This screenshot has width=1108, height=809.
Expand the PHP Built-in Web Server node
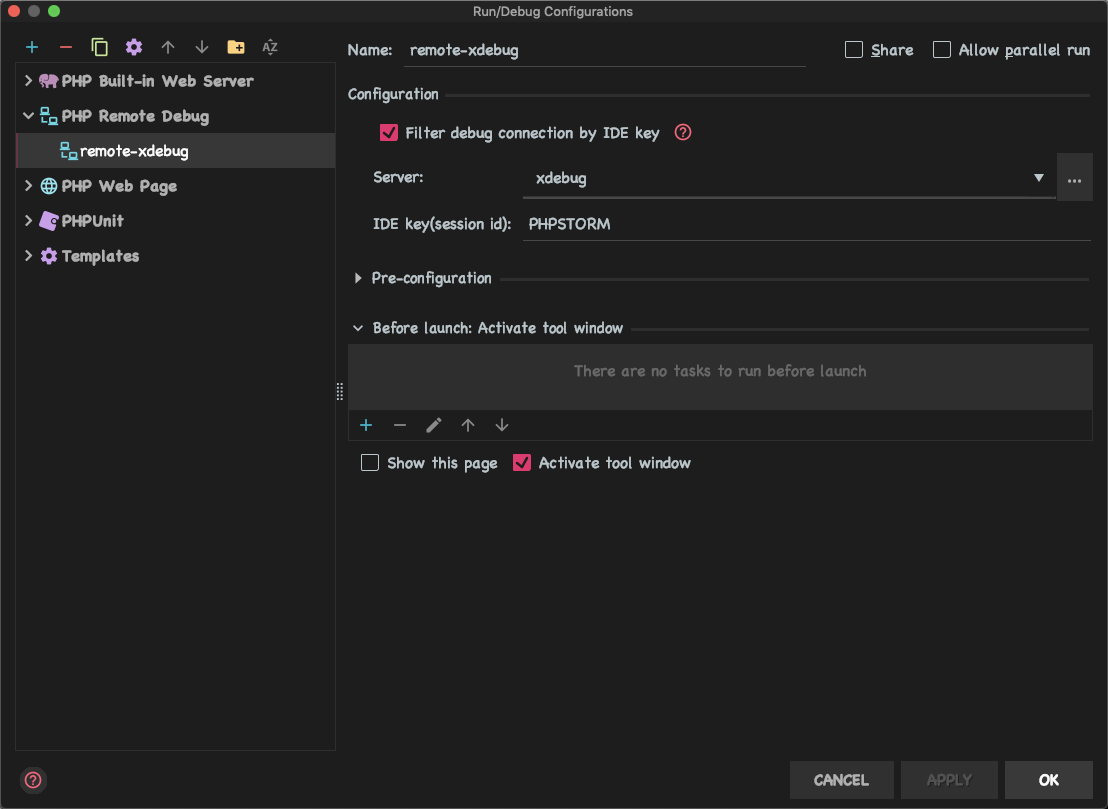[28, 81]
